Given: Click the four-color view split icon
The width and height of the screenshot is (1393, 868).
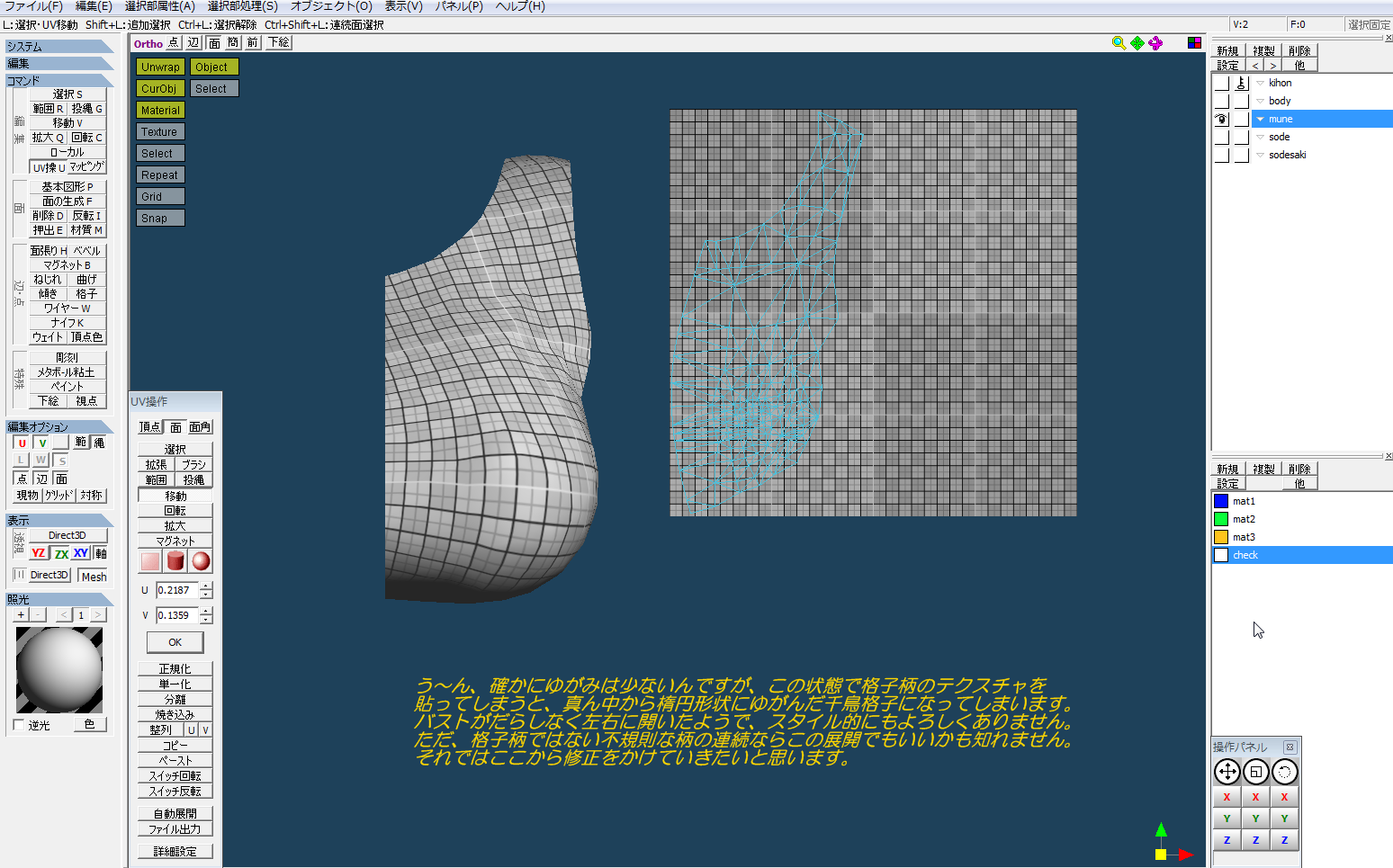Looking at the screenshot, I should (x=1194, y=43).
